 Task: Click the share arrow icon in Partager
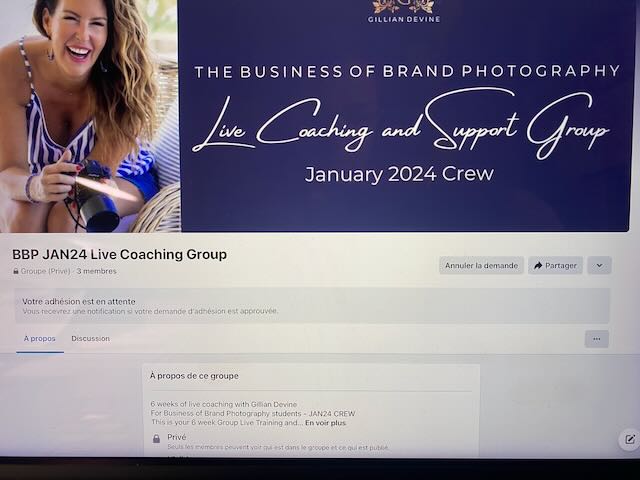[x=538, y=266]
